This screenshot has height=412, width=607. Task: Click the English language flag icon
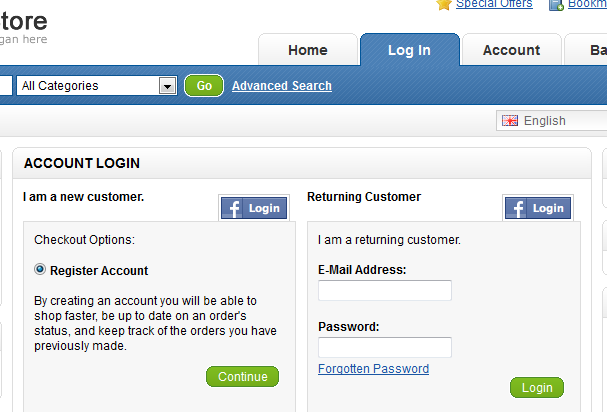pos(510,121)
